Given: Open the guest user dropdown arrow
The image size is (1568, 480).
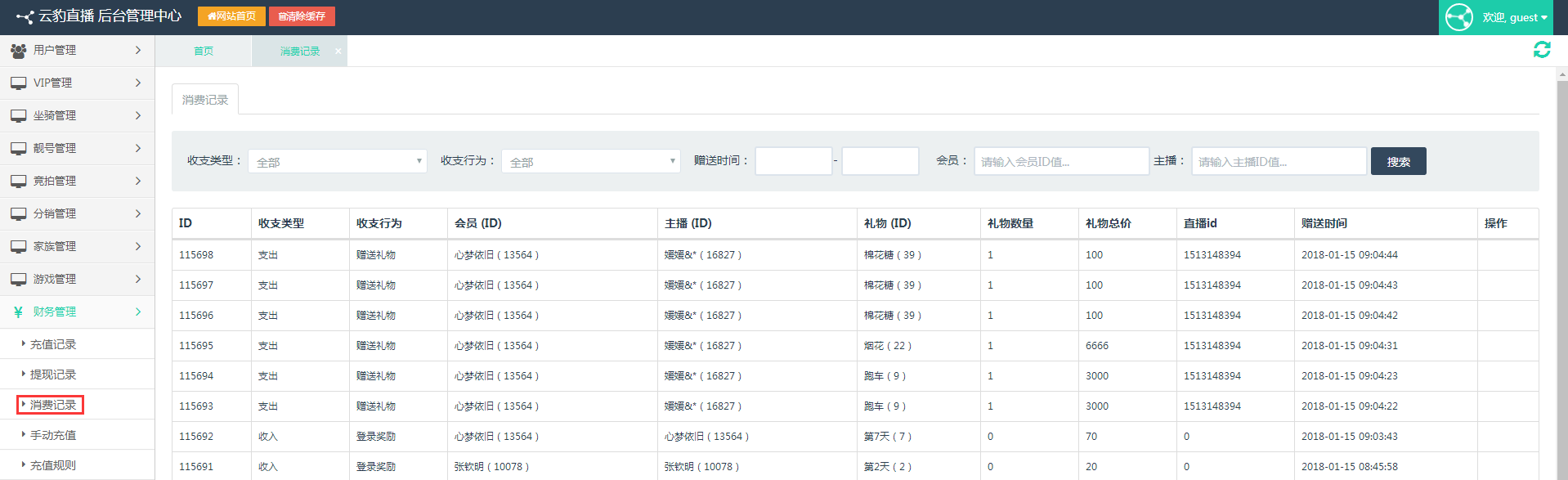Looking at the screenshot, I should click(1544, 18).
